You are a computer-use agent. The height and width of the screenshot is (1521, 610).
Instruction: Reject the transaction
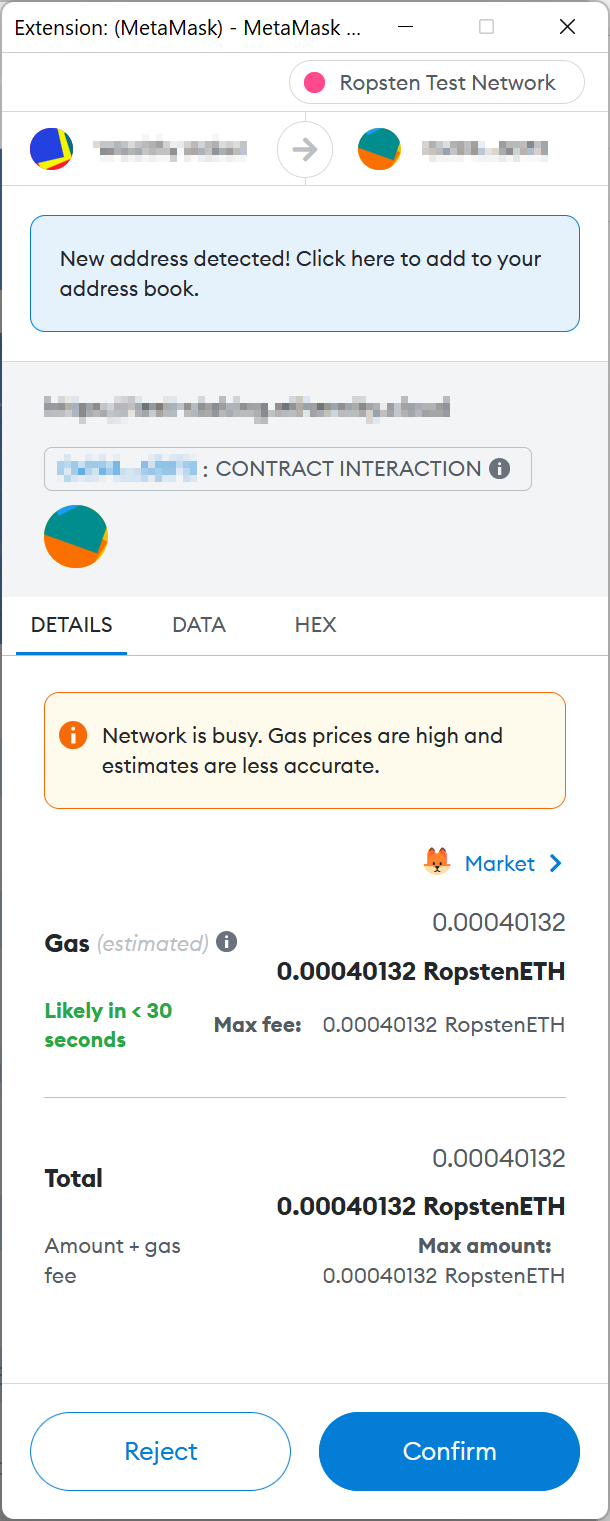coord(161,1451)
